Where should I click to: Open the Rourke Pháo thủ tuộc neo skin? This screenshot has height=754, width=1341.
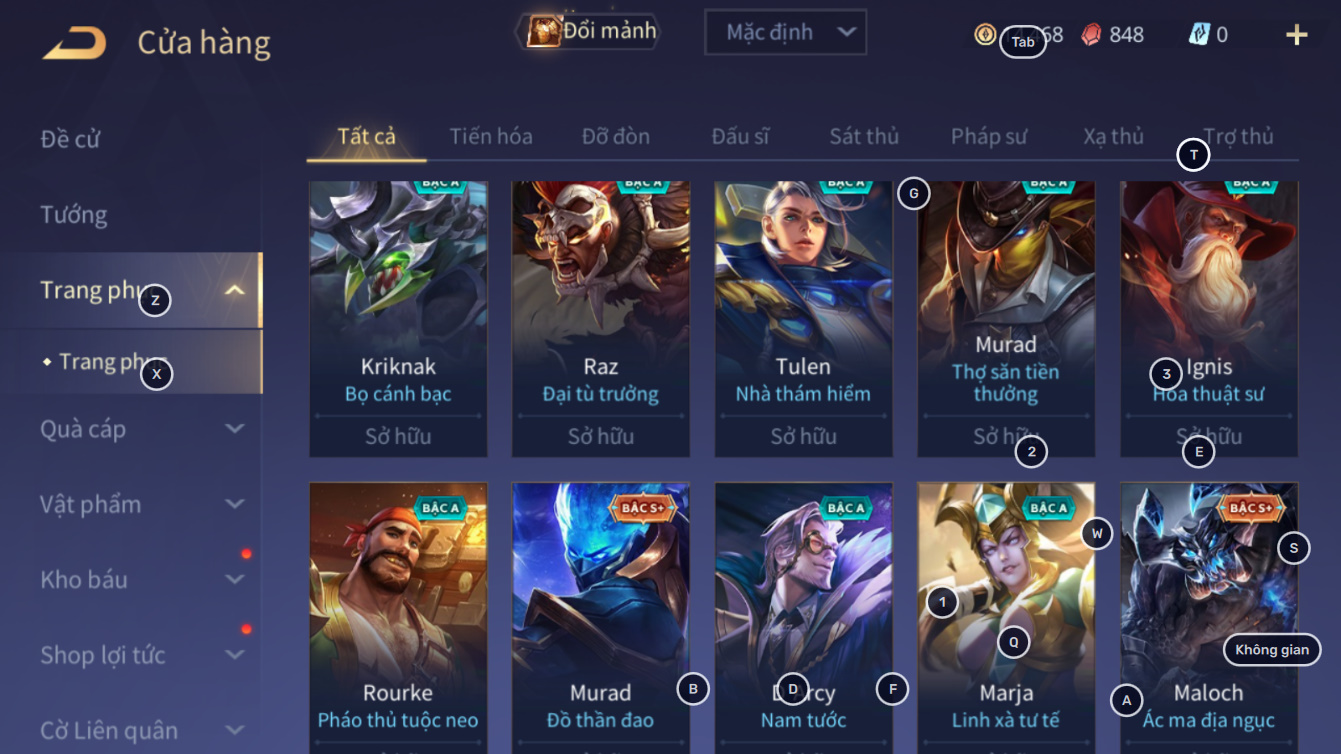tap(398, 618)
